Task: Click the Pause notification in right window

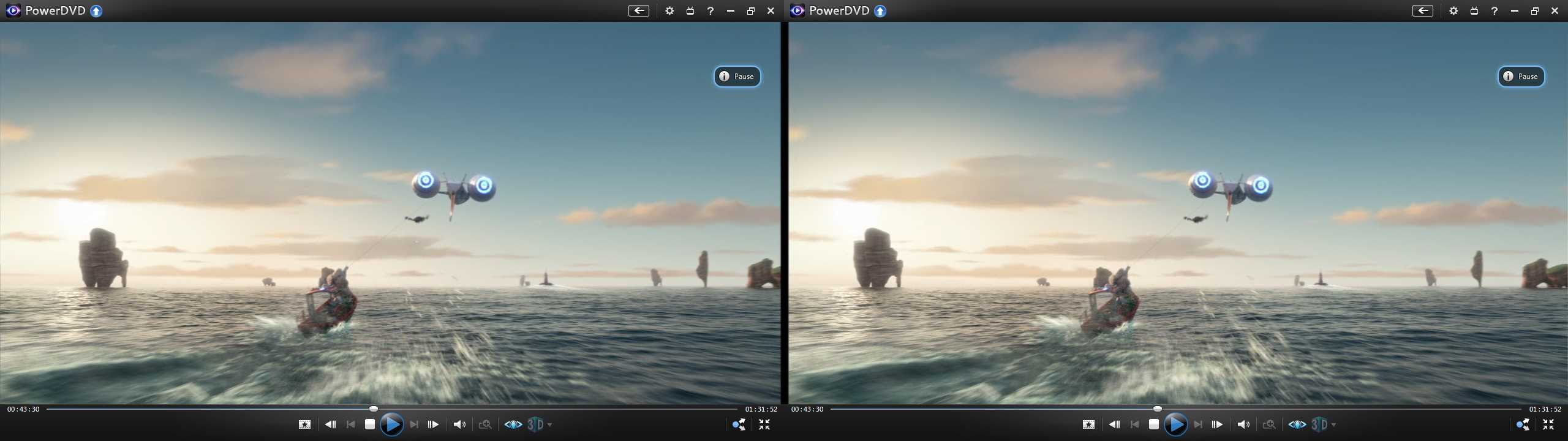Action: coord(1521,77)
